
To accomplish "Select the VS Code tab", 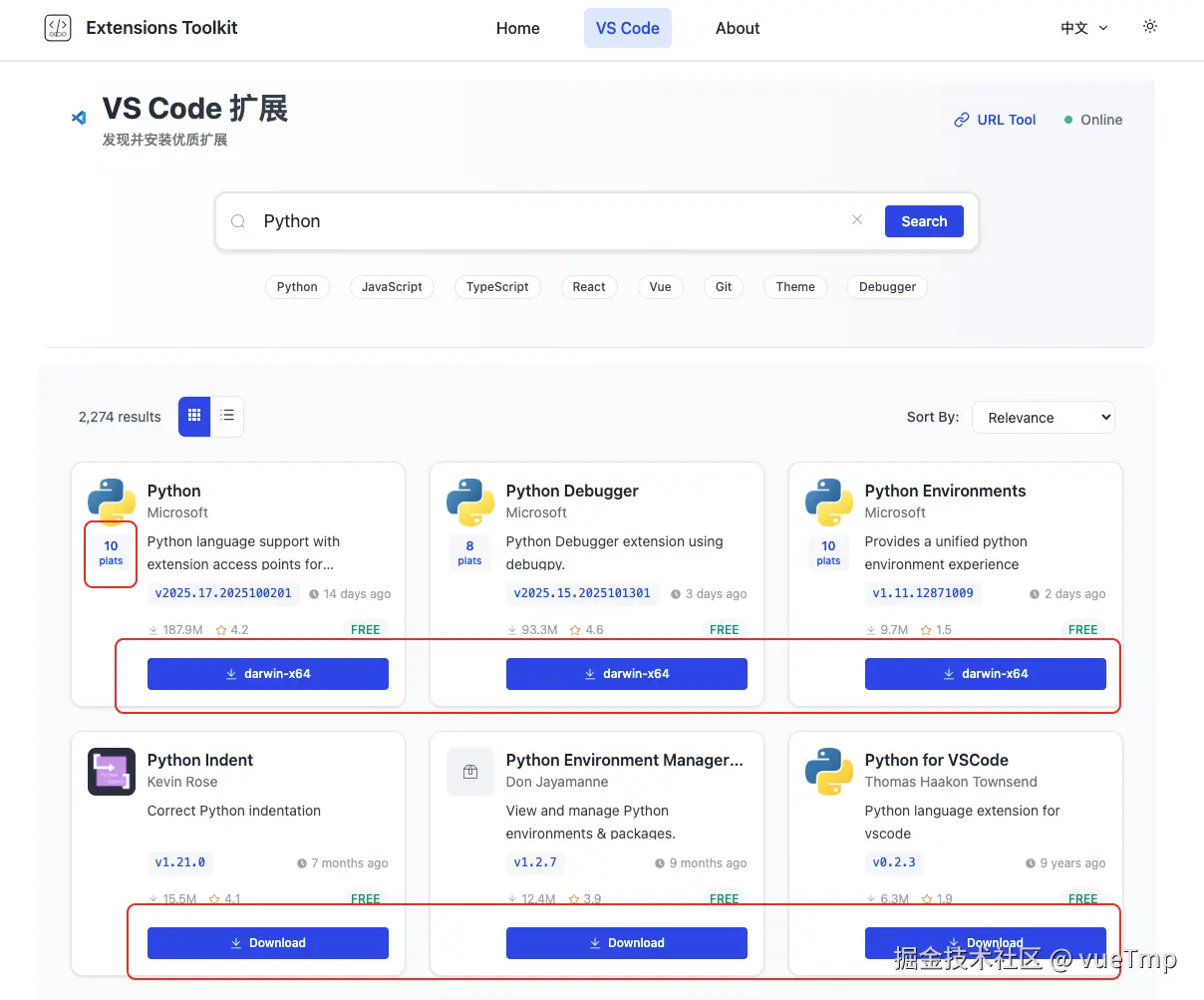I will [x=628, y=28].
